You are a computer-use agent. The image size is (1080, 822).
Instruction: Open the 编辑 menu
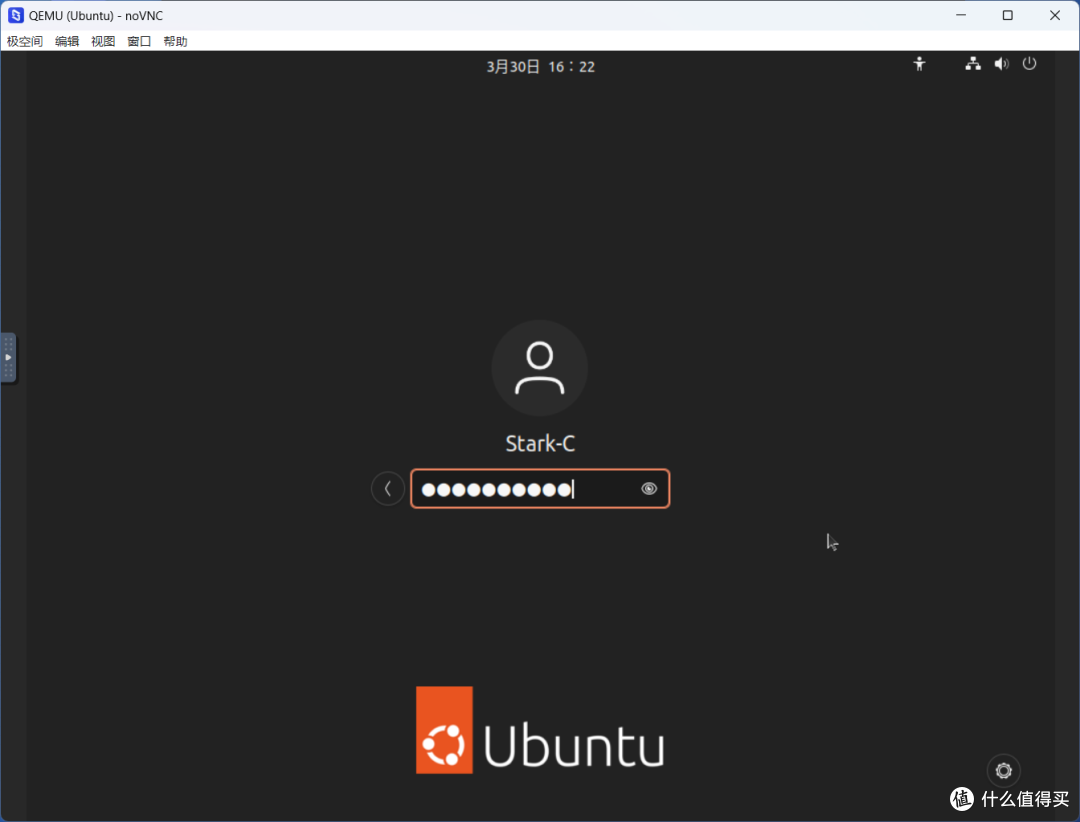click(67, 41)
